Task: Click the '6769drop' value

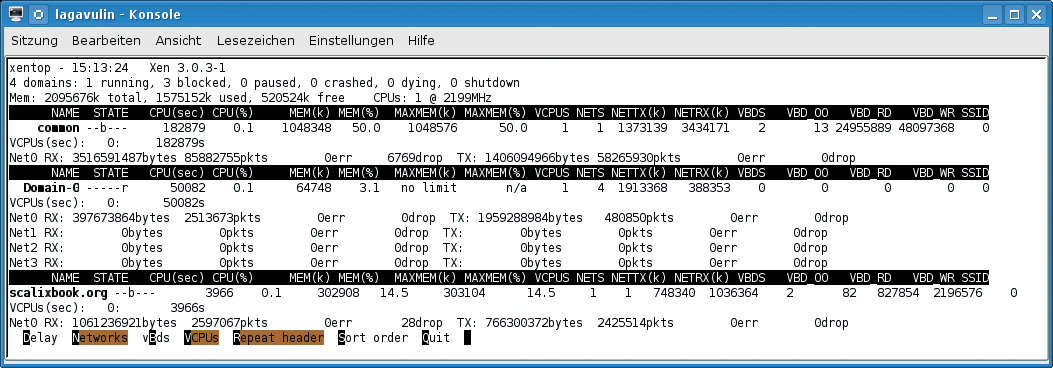Action: [415, 158]
